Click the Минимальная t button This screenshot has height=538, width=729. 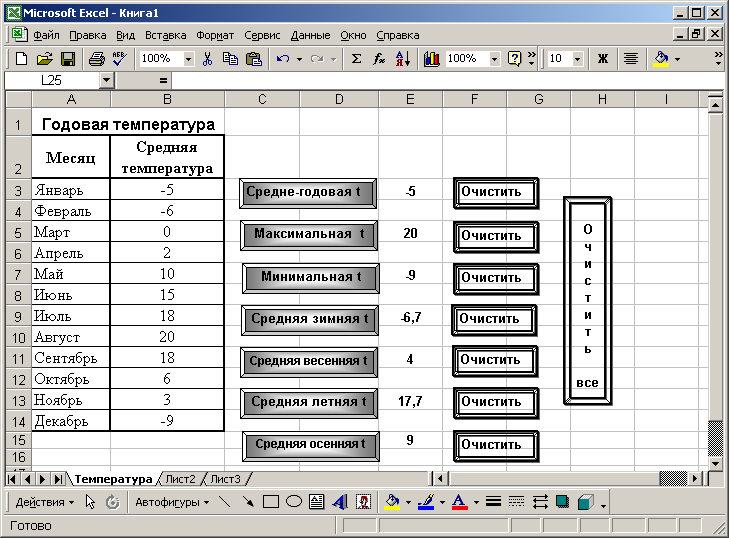[311, 278]
